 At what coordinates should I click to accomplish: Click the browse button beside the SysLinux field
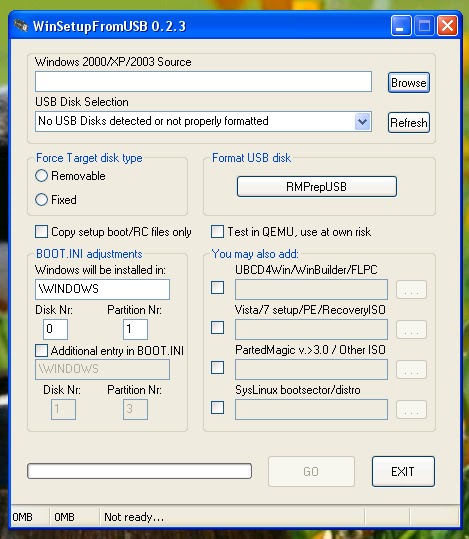(x=411, y=409)
